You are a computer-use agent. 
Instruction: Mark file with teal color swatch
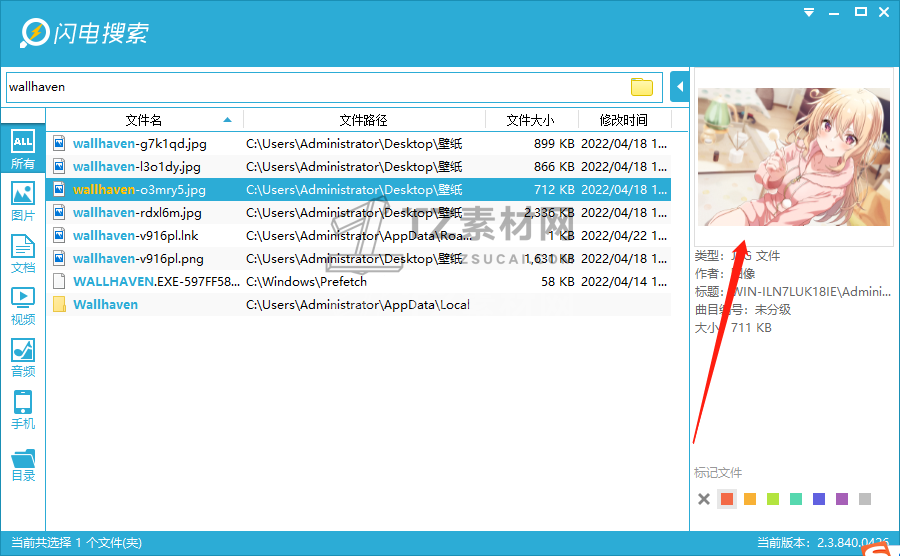(x=796, y=499)
